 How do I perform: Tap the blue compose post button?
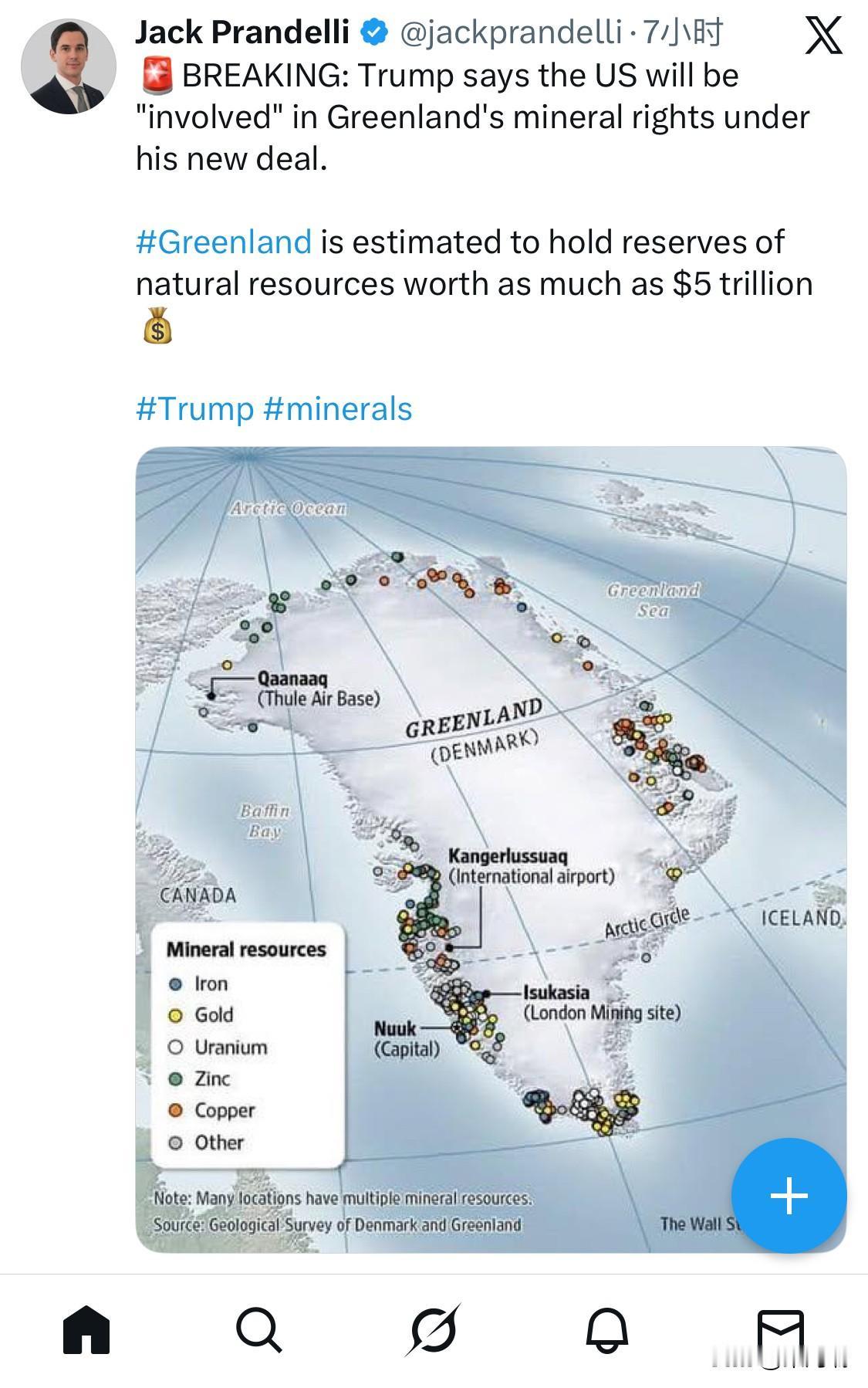coord(789,1196)
